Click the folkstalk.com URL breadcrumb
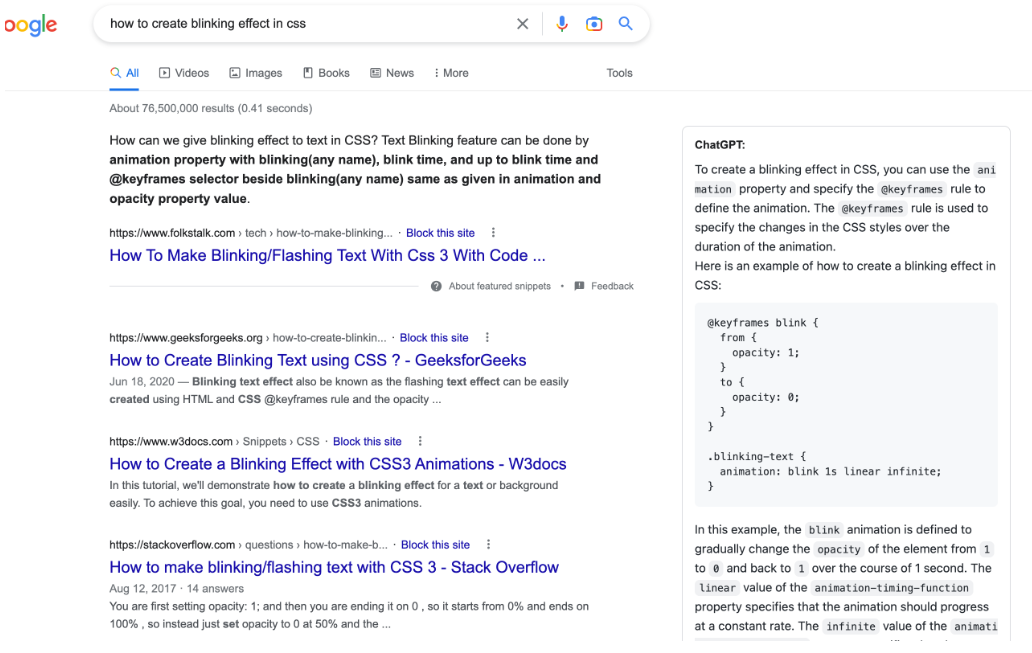 [x=251, y=233]
